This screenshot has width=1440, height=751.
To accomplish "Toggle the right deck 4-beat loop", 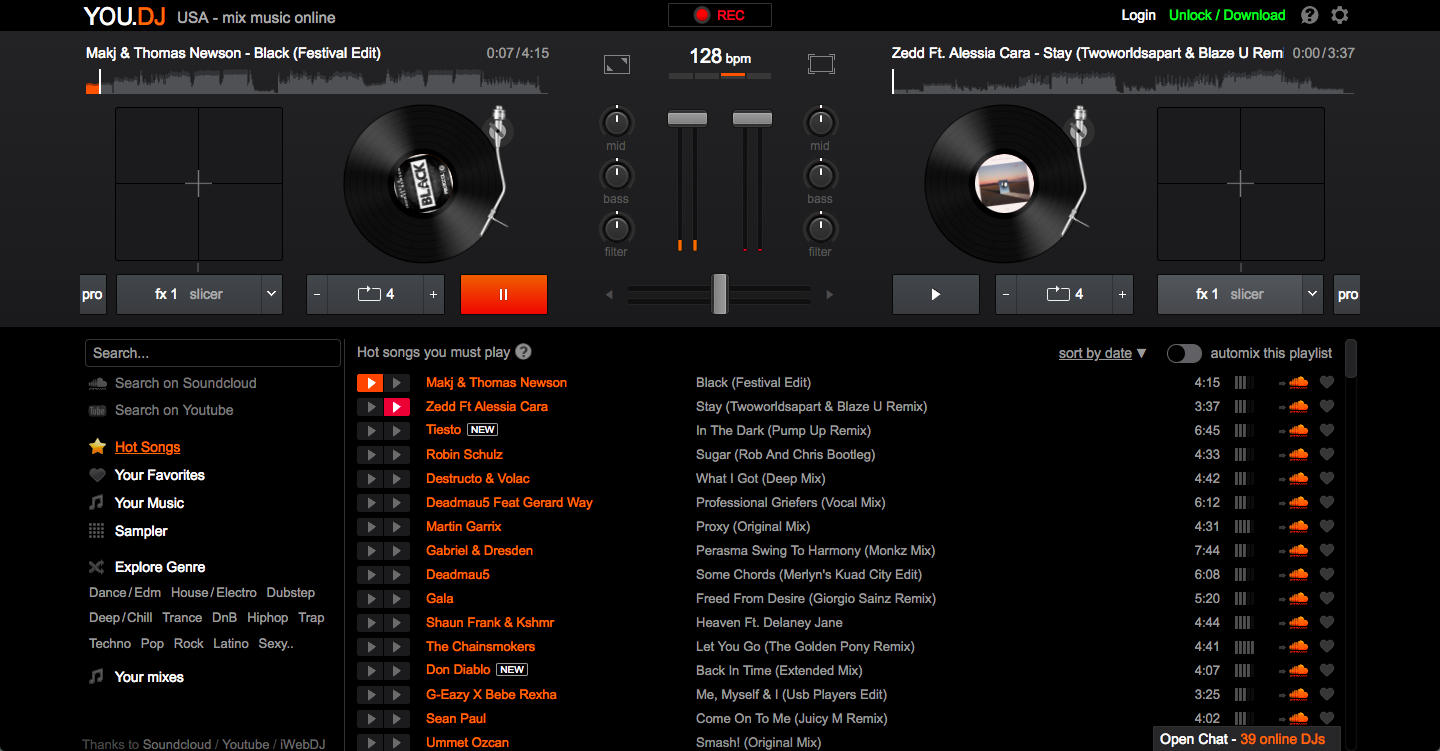I will [x=1064, y=295].
